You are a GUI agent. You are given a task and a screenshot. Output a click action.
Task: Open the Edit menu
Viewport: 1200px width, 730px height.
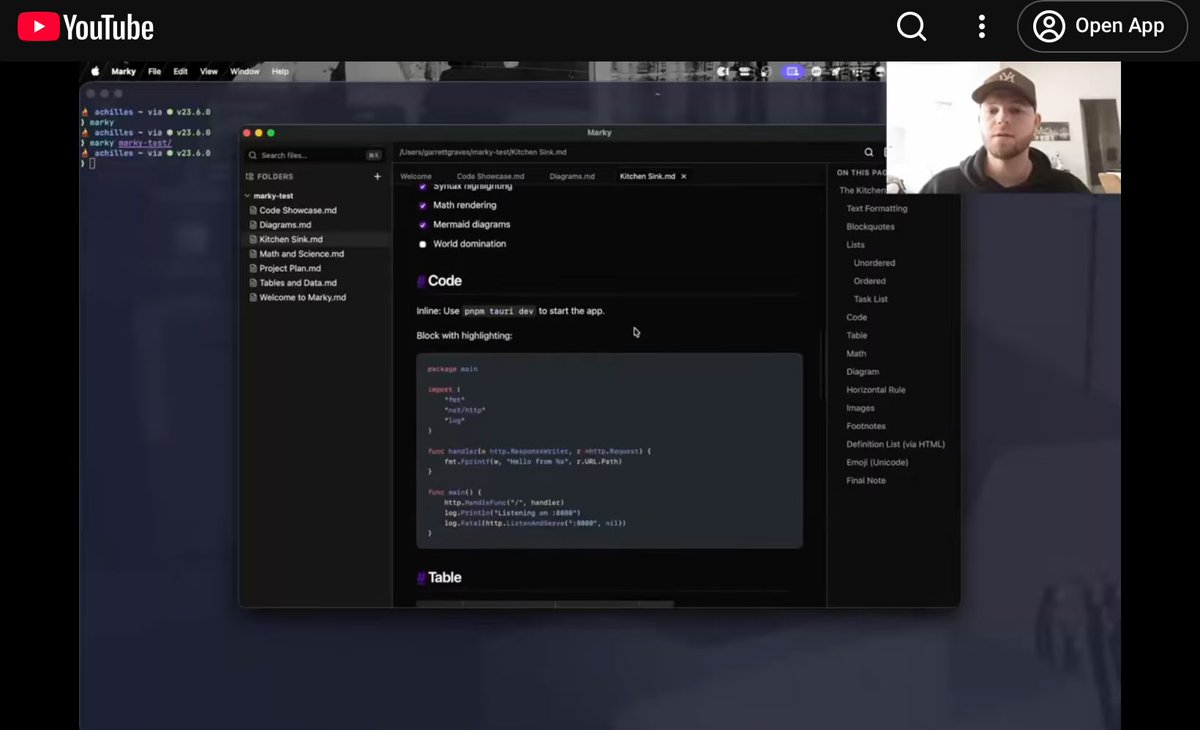pos(180,71)
